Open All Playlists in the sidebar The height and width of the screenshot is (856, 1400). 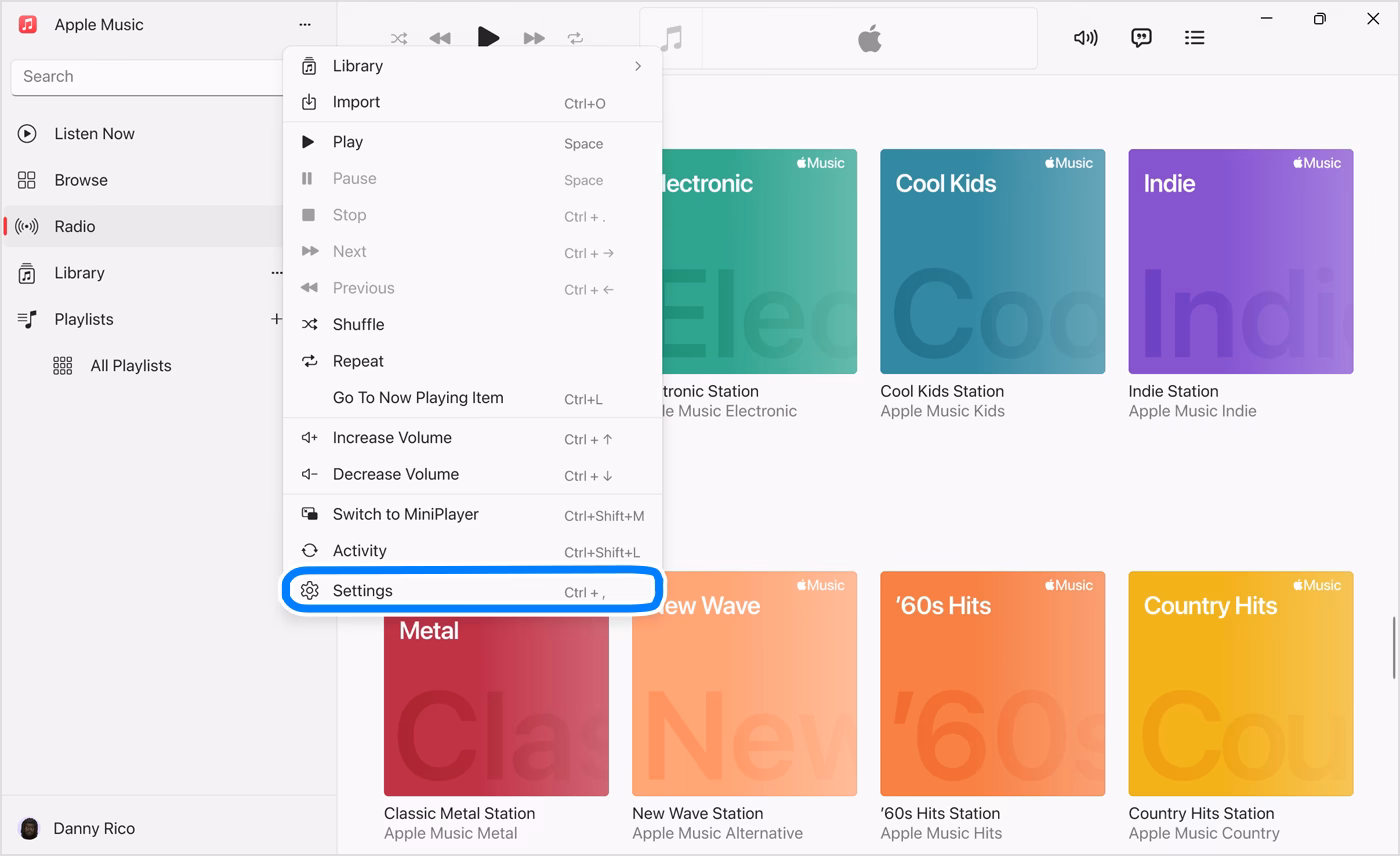(x=130, y=365)
